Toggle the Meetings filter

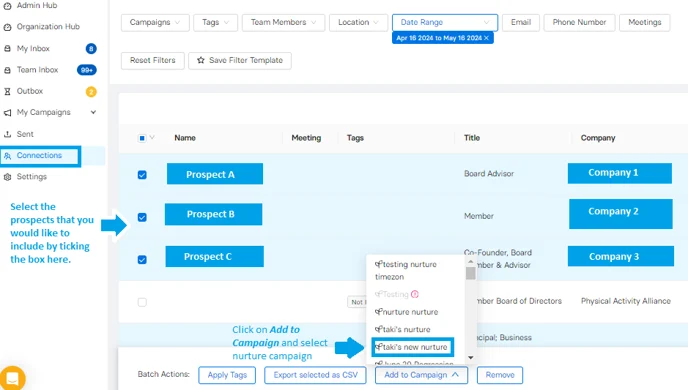(x=645, y=22)
